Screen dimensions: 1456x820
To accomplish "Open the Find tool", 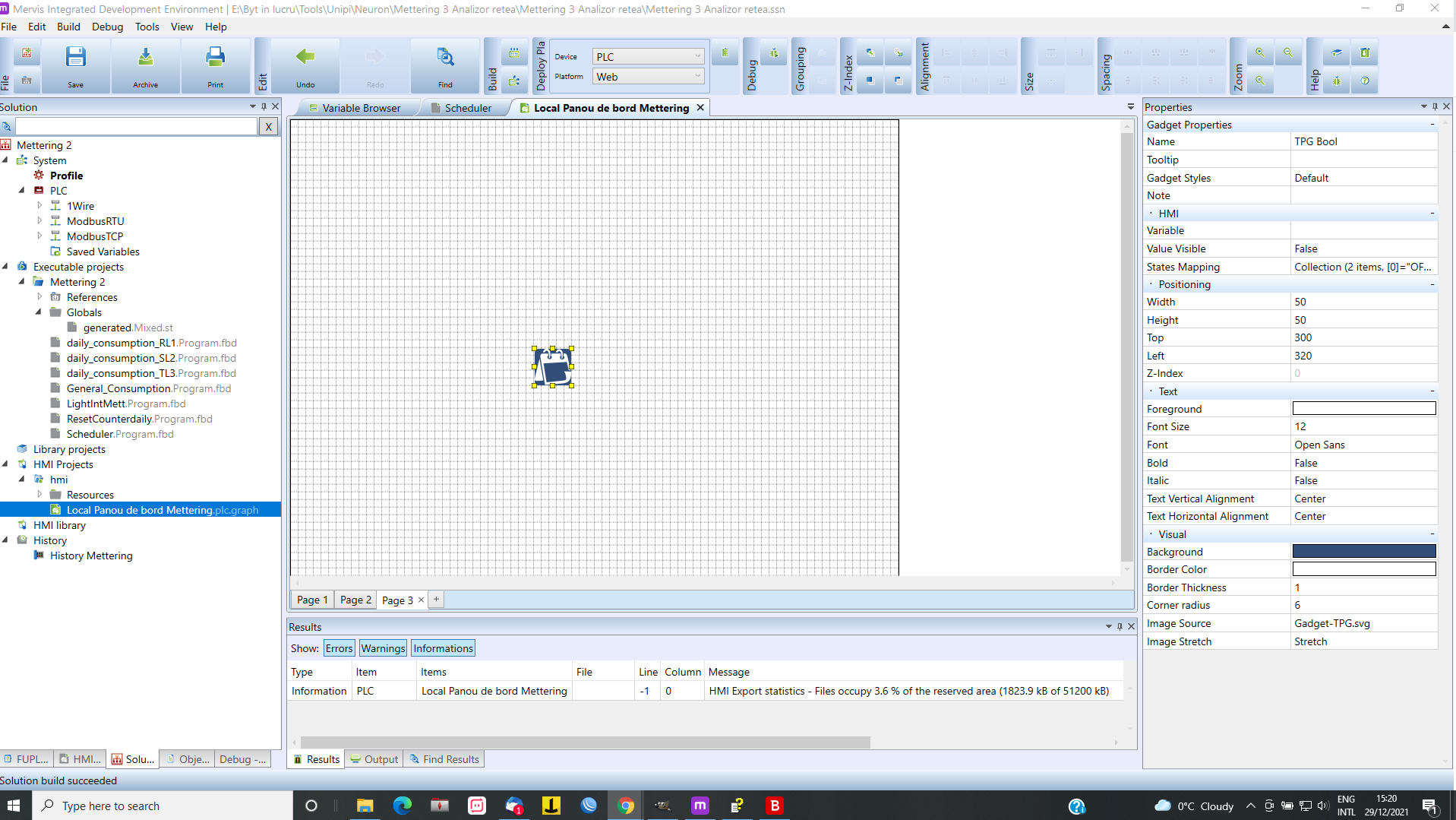I will tap(444, 65).
